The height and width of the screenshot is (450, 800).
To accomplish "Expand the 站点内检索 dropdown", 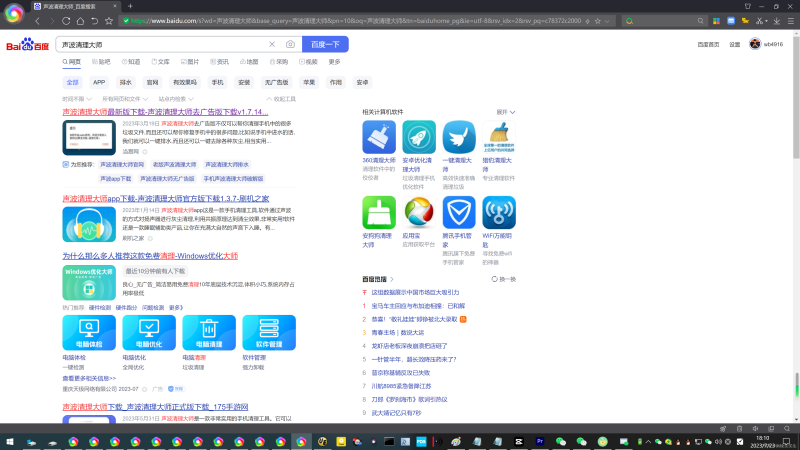I will 176,99.
